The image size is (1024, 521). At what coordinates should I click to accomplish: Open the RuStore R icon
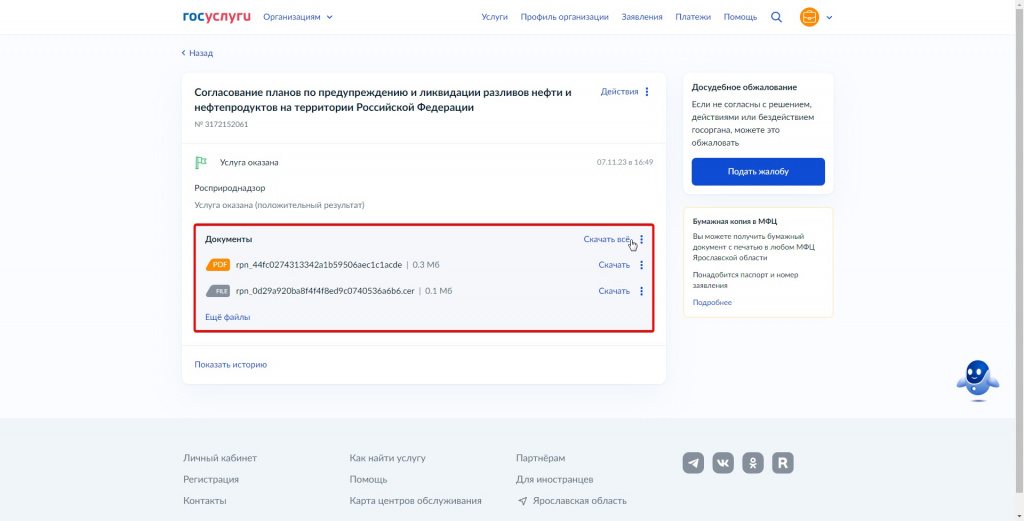click(x=783, y=463)
